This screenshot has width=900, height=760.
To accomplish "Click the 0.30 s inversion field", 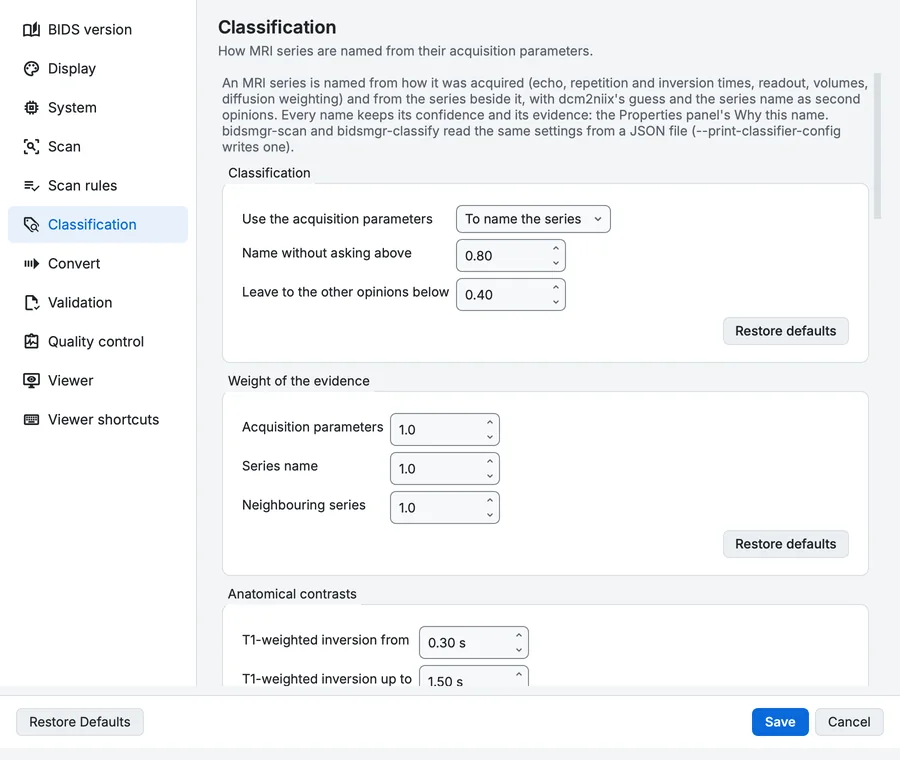I will coord(474,642).
